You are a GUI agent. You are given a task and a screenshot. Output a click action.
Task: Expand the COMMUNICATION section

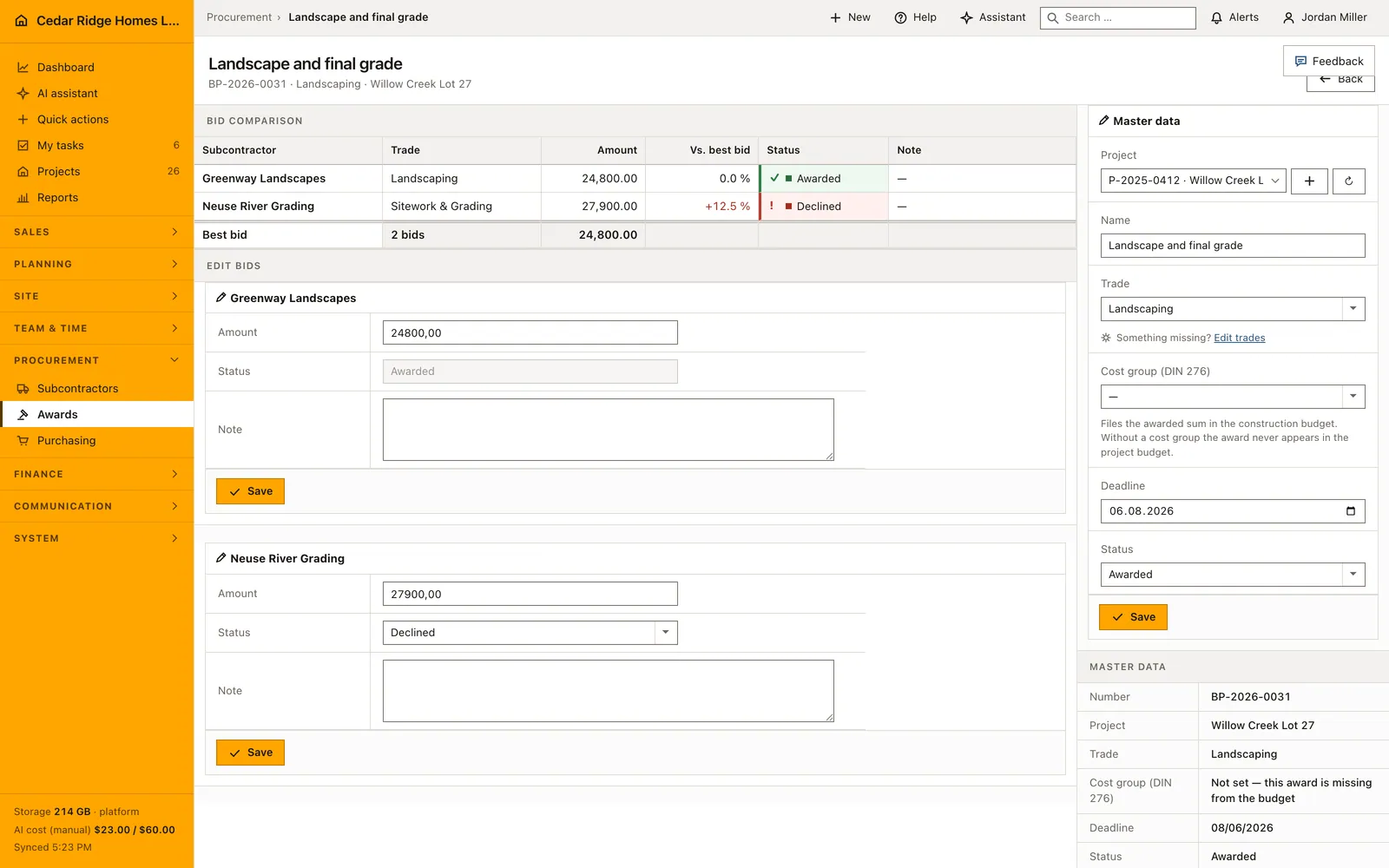(96, 506)
